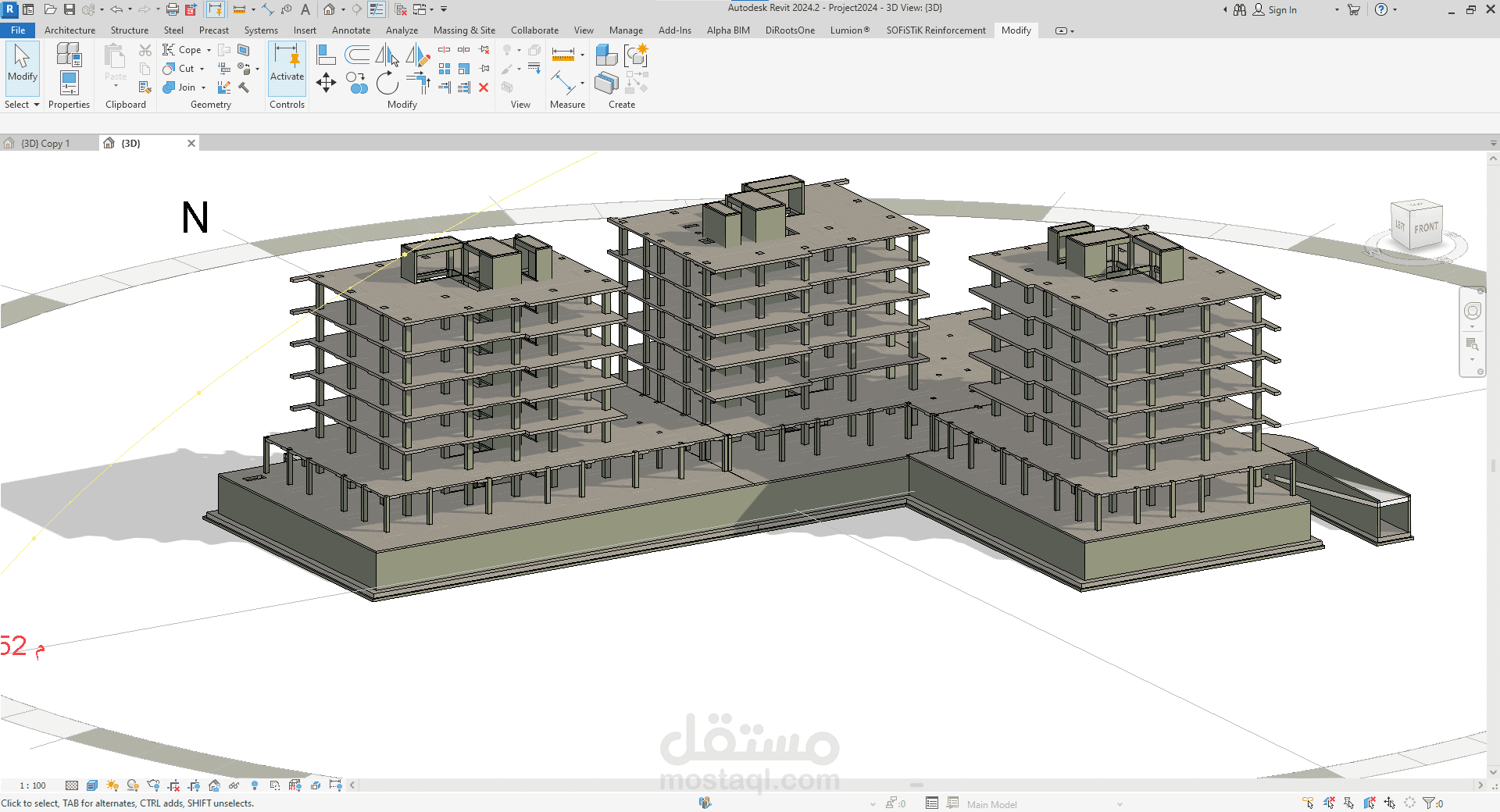1500x812 pixels.
Task: Toggle Thin Lines in quick access toolbar
Action: pos(377,9)
